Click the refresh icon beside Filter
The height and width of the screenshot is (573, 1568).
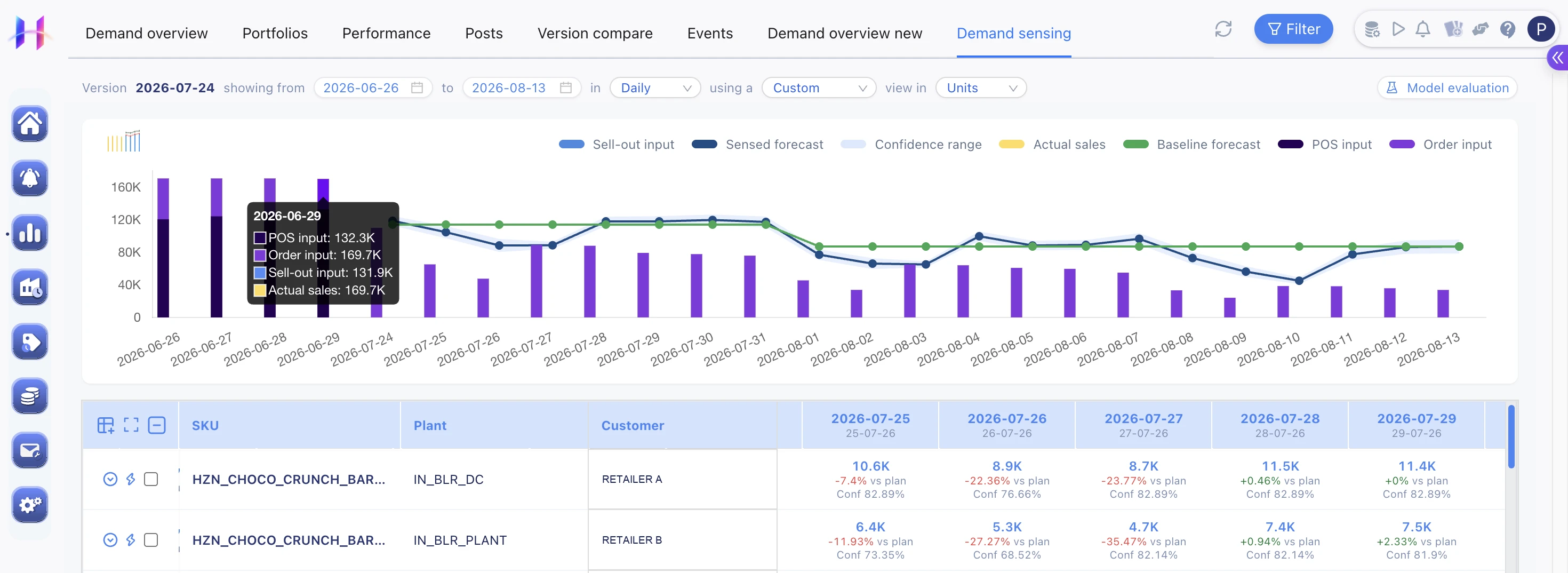point(1223,29)
